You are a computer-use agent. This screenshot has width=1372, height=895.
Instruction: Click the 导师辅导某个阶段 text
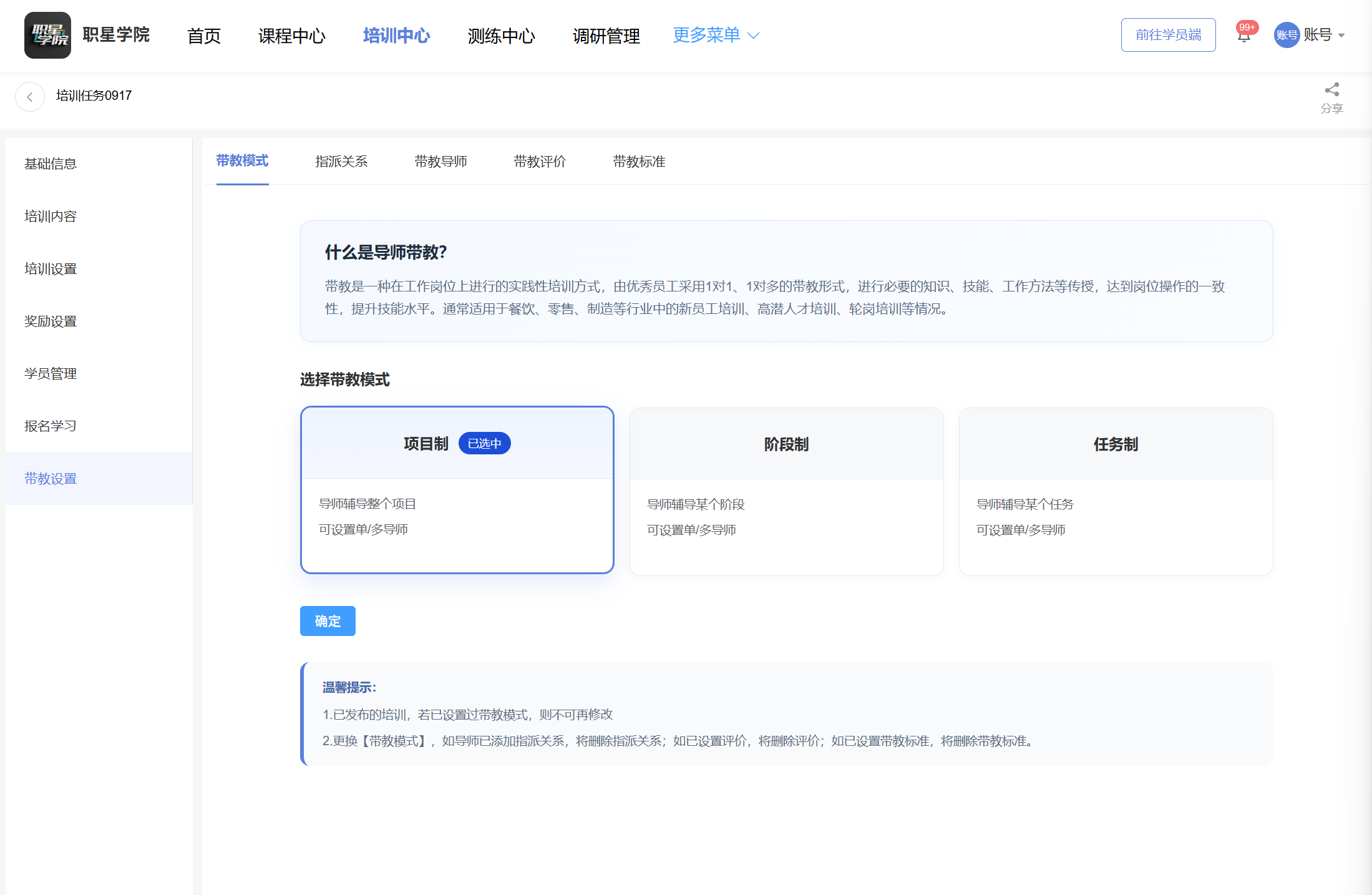(x=696, y=504)
